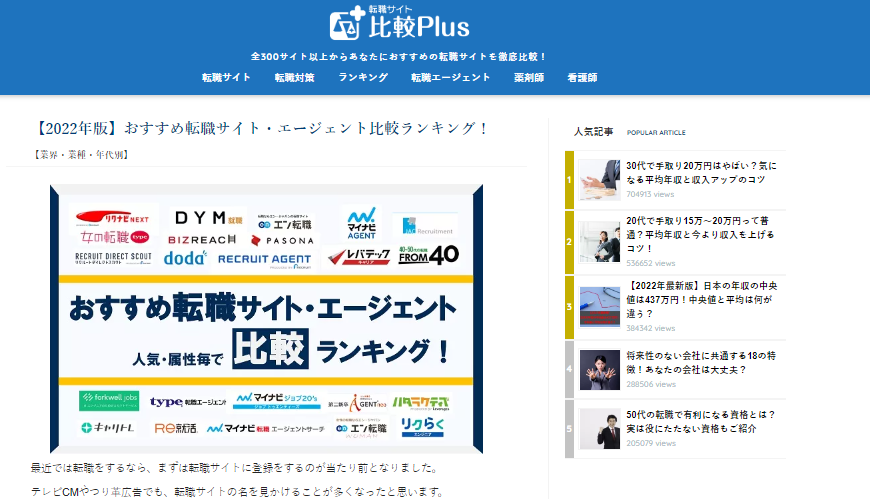Click the エン転職 WOMAN logo
This screenshot has height=499, width=870.
coord(361,430)
